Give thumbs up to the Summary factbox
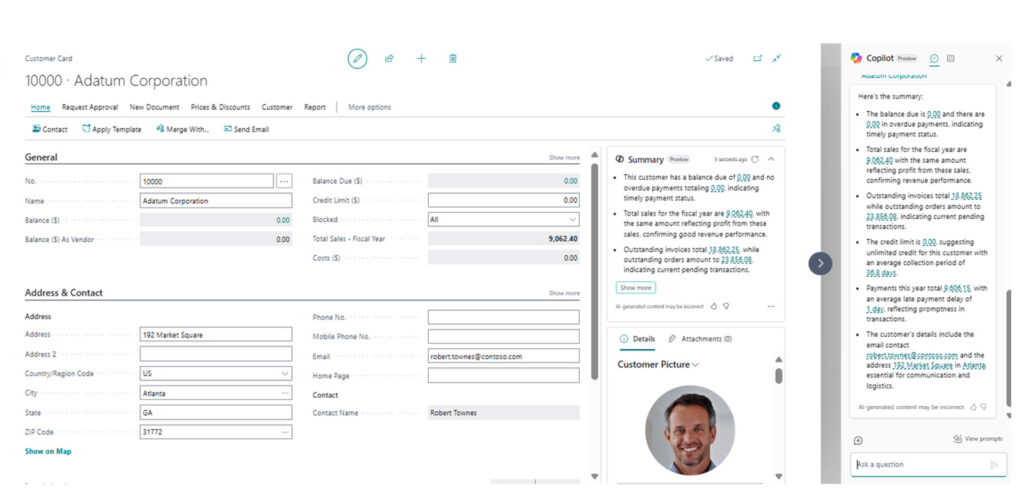This screenshot has height=492, width=1024. click(x=713, y=306)
